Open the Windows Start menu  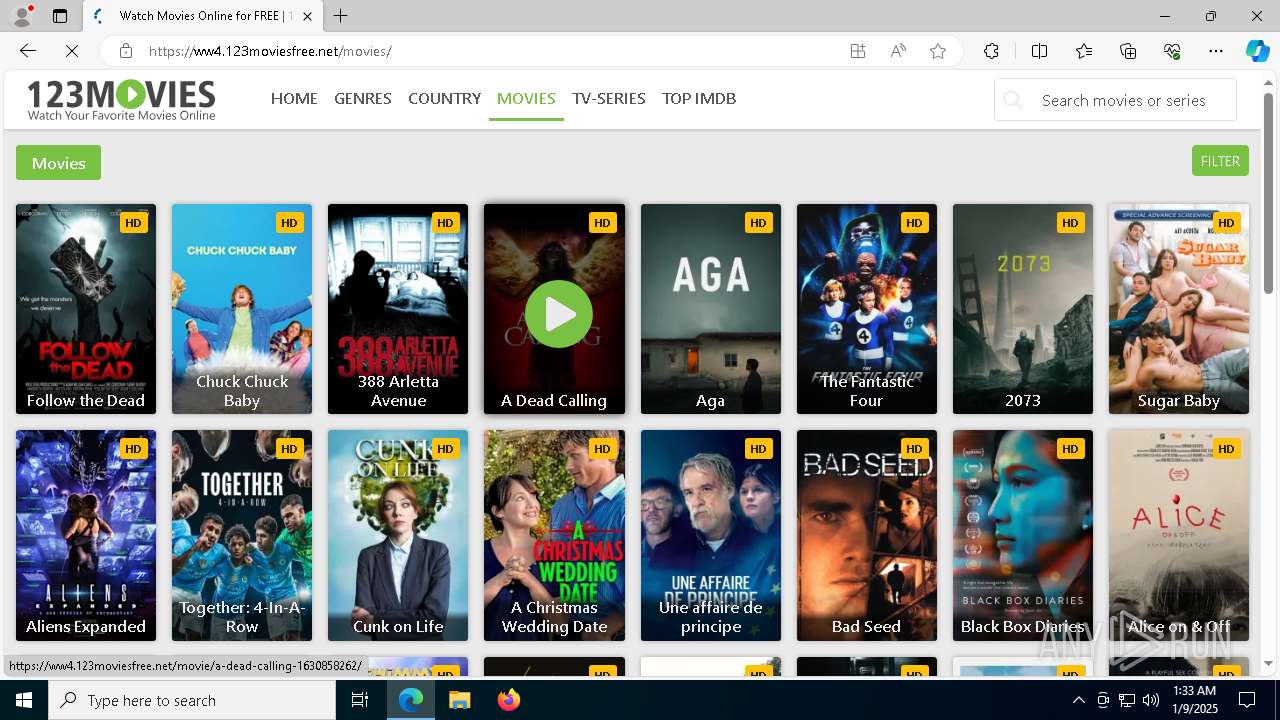point(24,700)
